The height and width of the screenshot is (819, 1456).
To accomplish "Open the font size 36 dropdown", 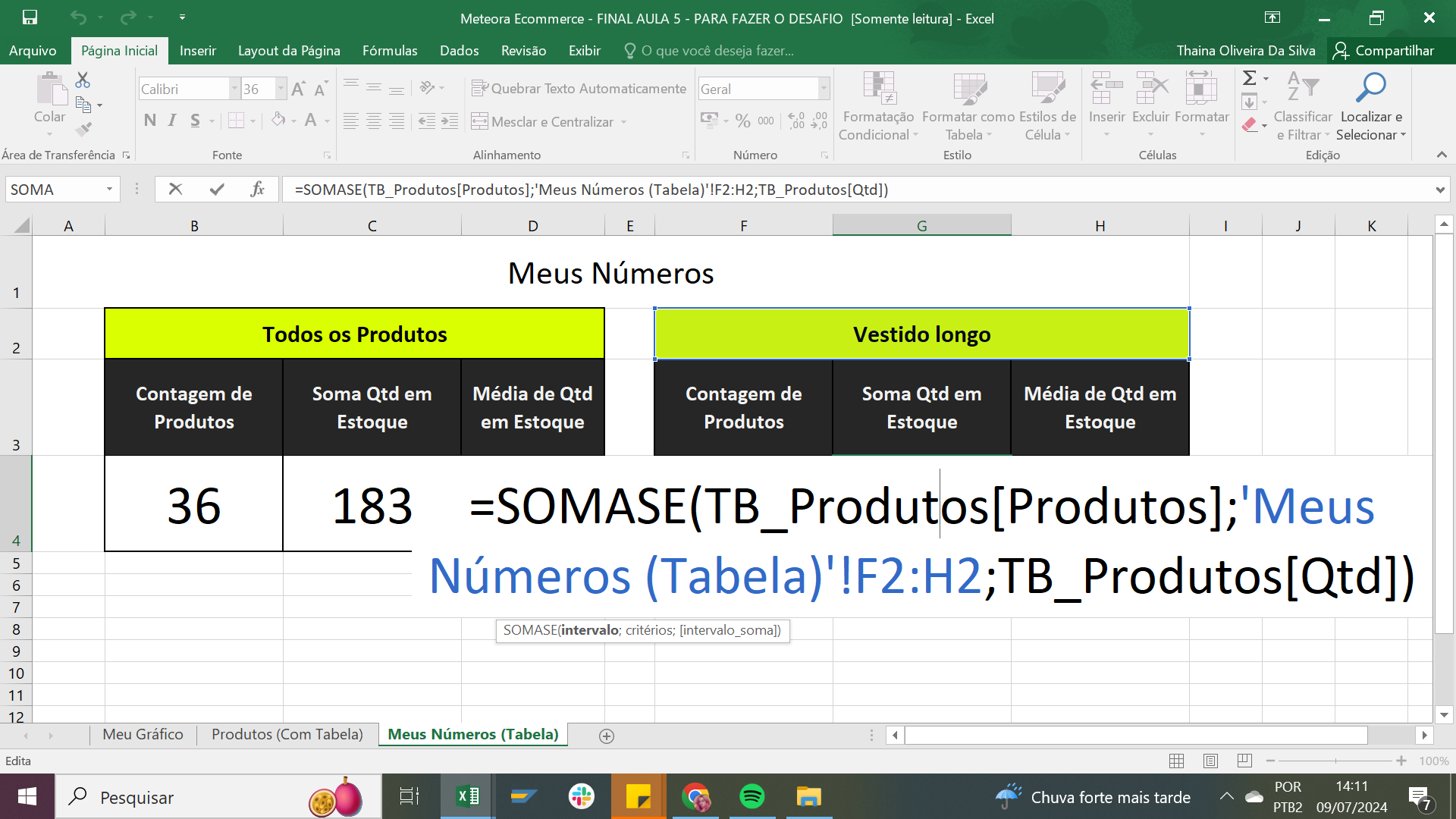I will point(281,89).
